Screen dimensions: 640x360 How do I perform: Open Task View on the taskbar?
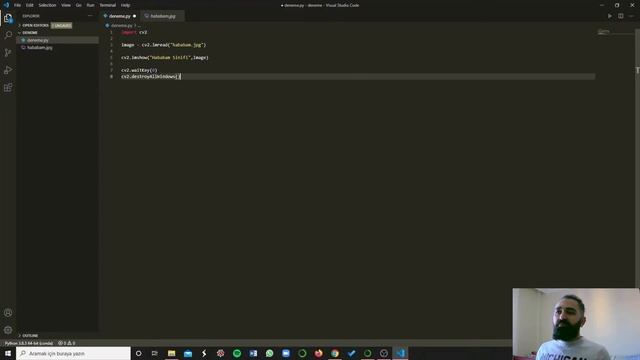(x=155, y=353)
